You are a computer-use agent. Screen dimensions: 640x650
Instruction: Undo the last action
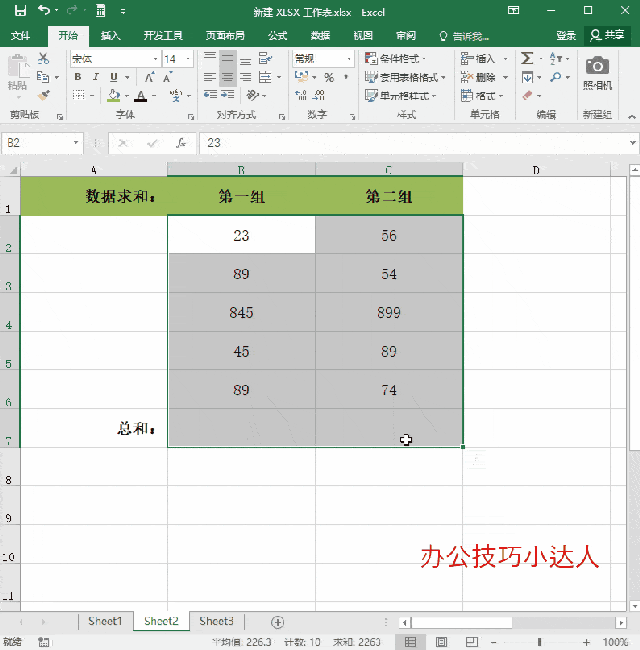(44, 10)
